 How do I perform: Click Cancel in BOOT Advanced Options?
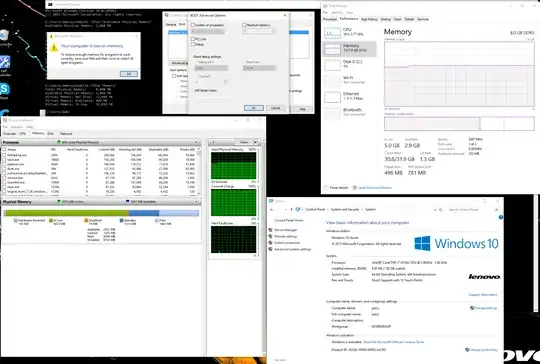coord(276,108)
